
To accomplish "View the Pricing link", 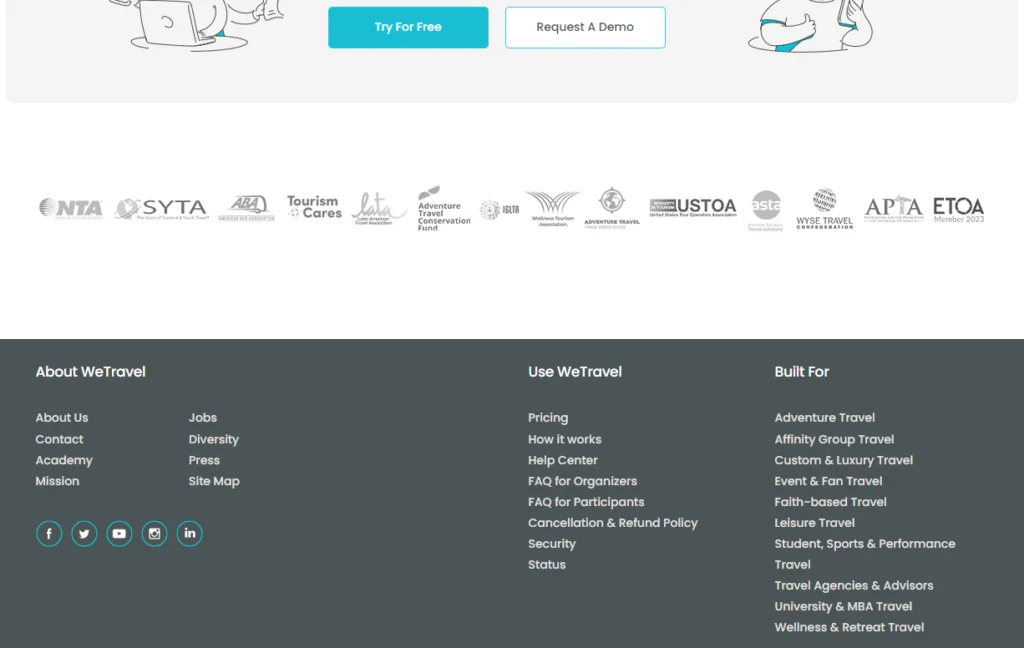I will (548, 418).
